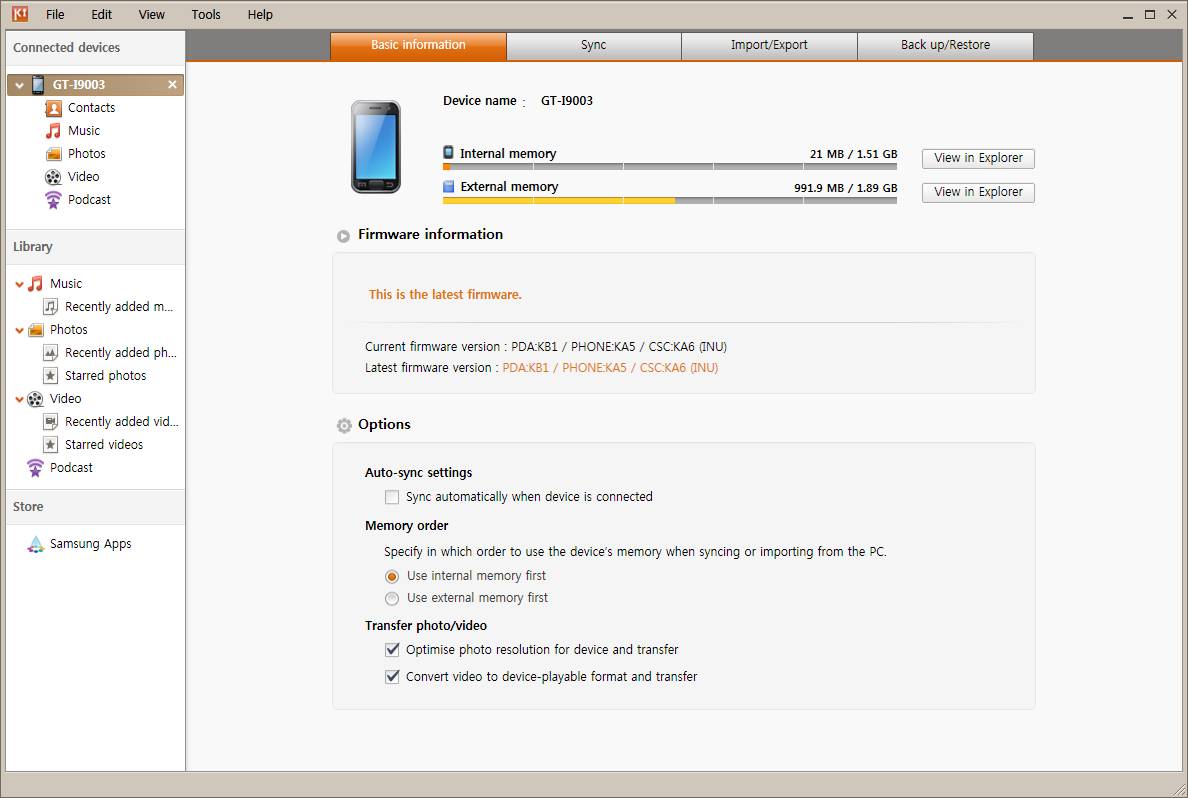1188x798 pixels.
Task: Click the Kies logo icon in title bar
Action: [x=20, y=14]
